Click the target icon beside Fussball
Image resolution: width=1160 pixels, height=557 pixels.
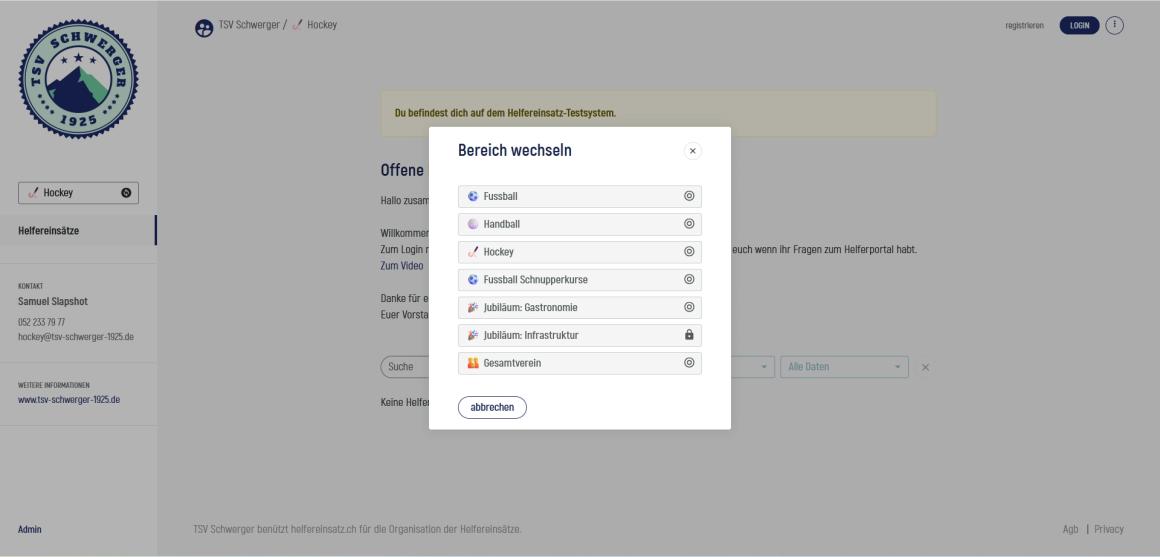[x=689, y=196]
